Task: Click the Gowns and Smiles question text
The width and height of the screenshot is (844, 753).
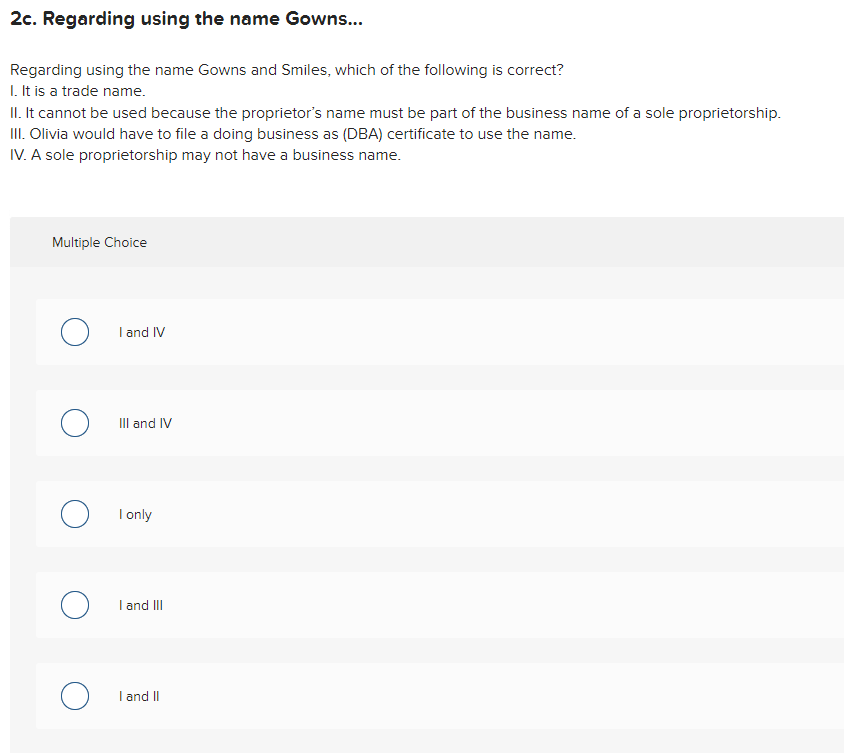Action: tap(286, 69)
